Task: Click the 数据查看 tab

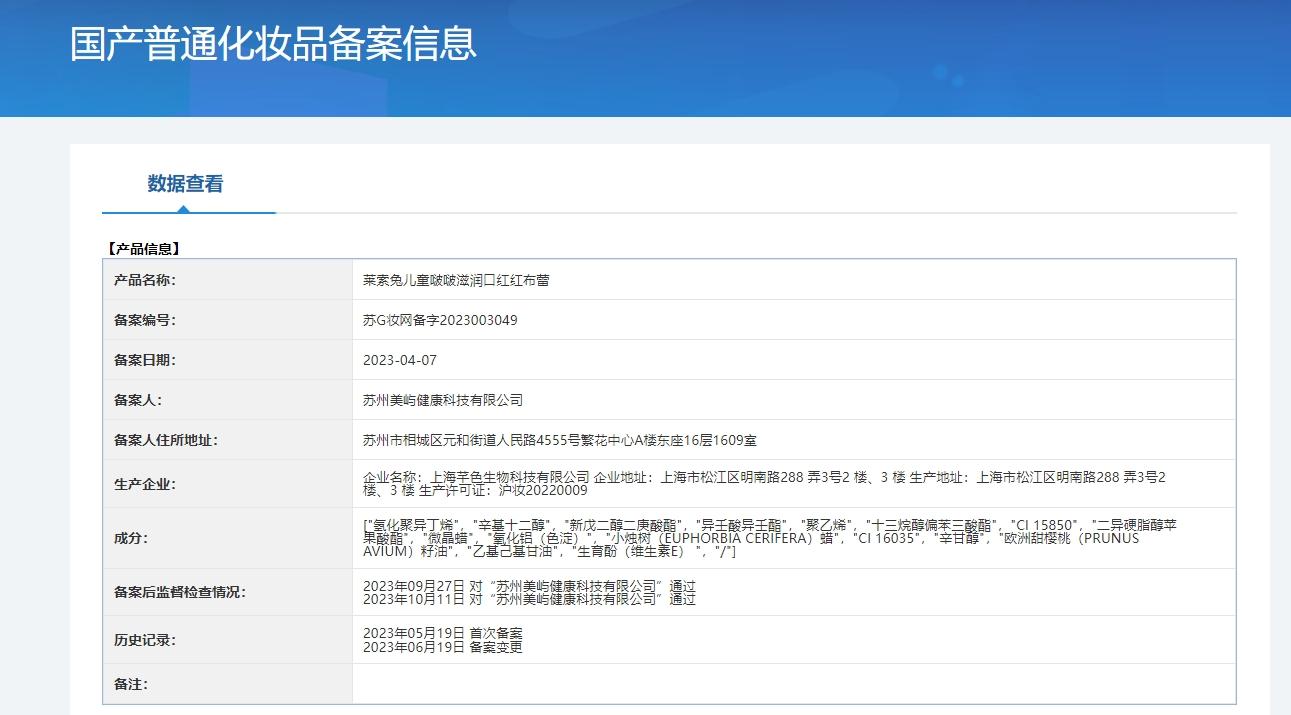Action: (185, 184)
